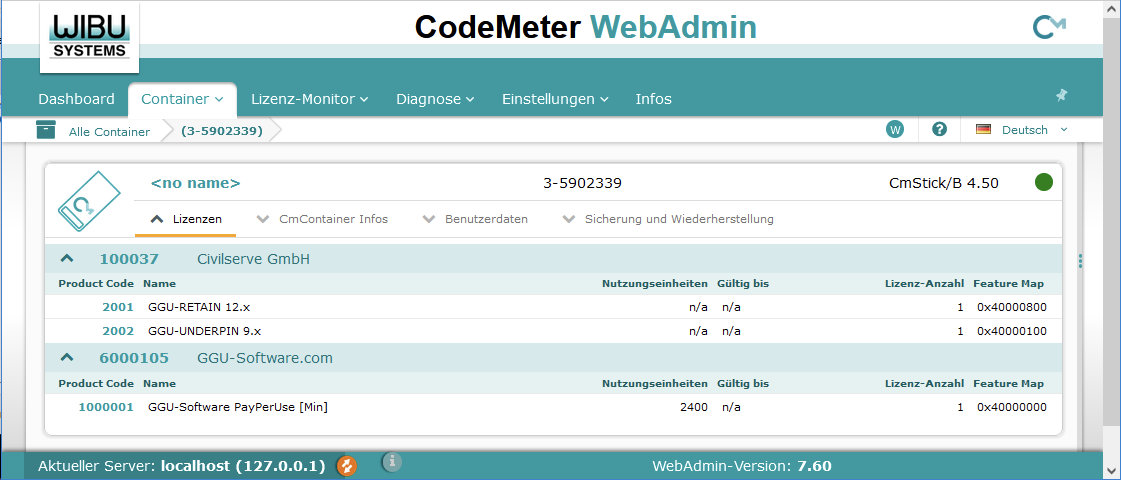
Task: Click the Alle Container breadcrumb link
Action: tap(108, 131)
